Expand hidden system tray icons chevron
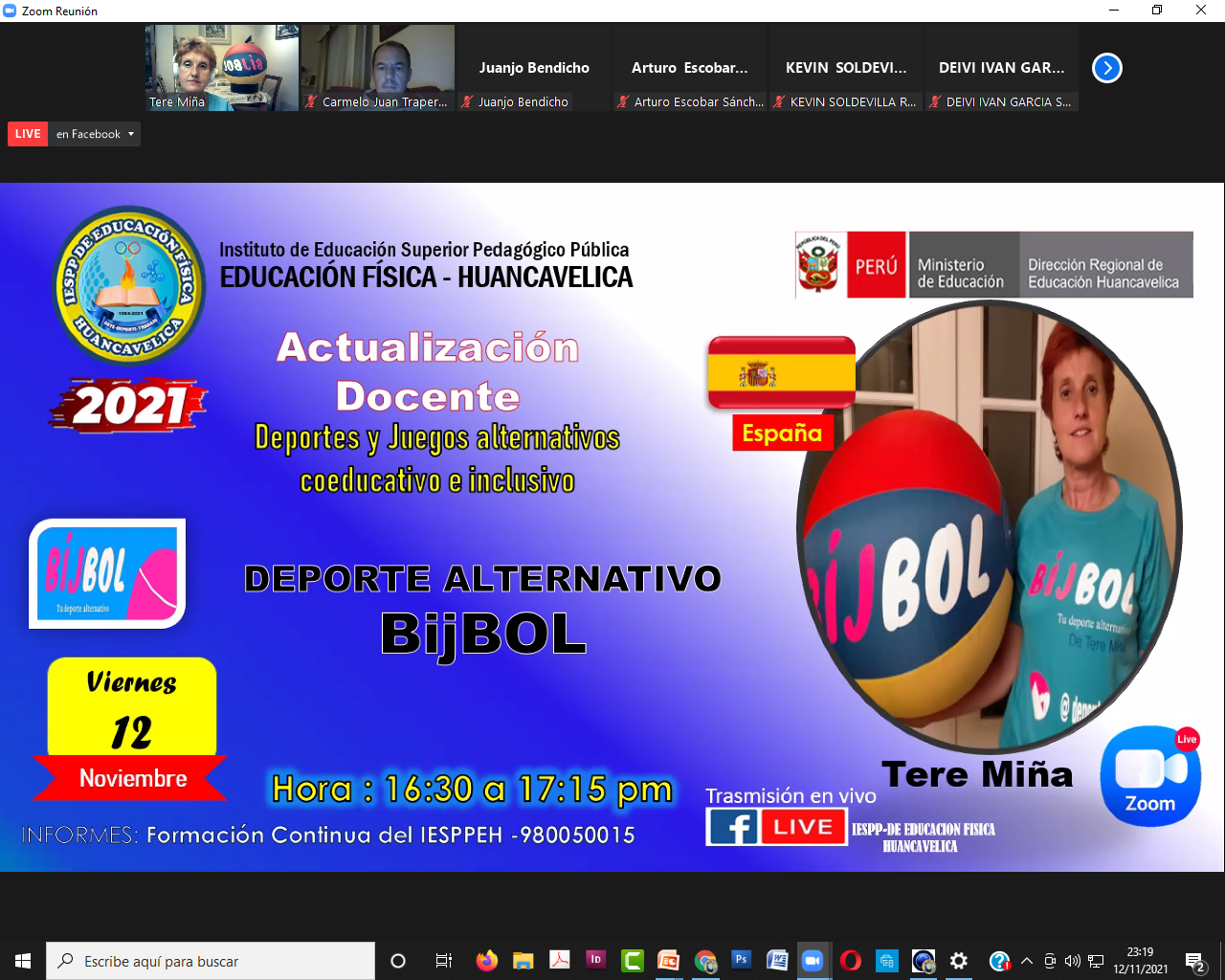The image size is (1225, 980). [x=1027, y=961]
